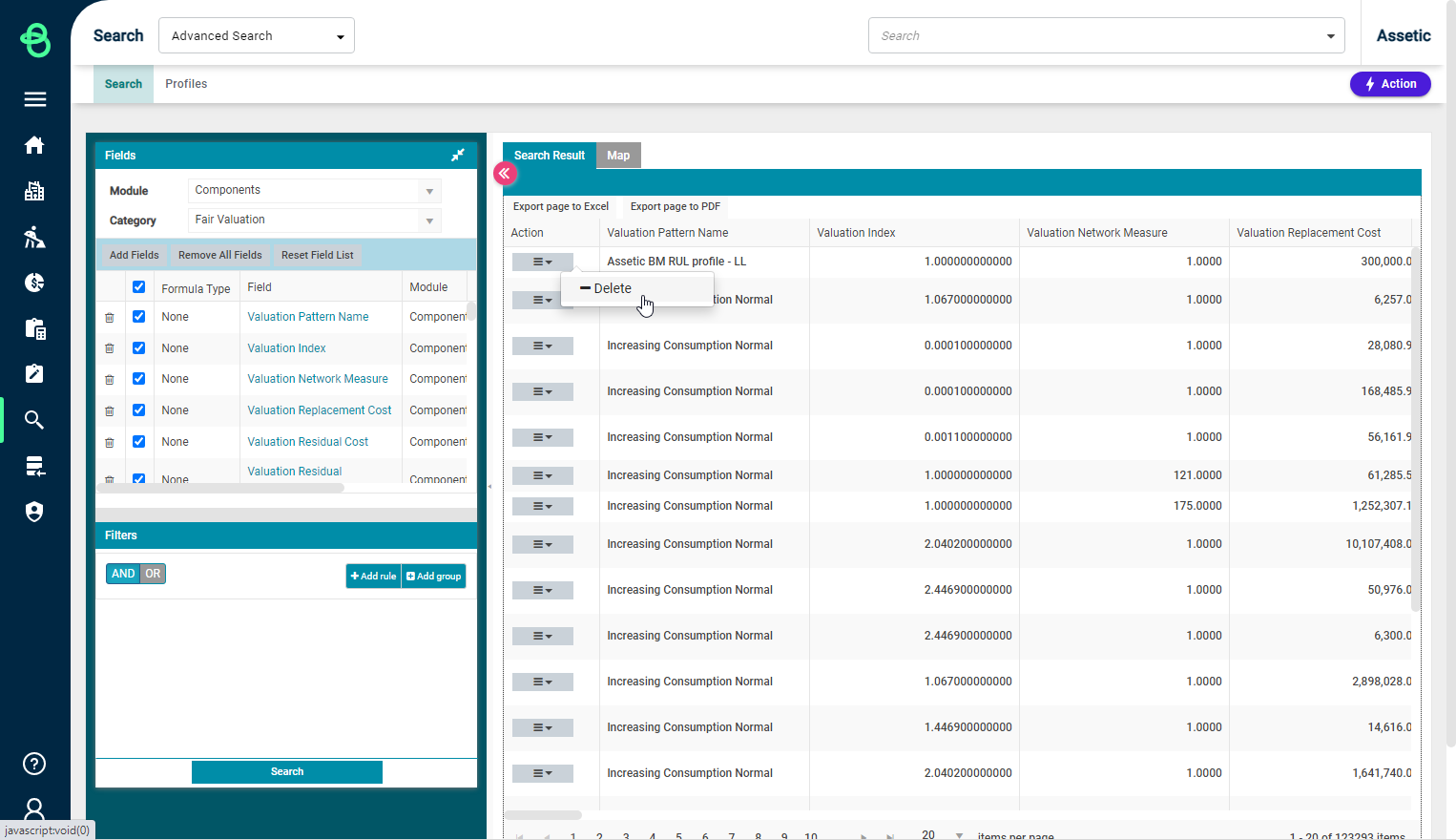Switch filter logic to OR

153,574
